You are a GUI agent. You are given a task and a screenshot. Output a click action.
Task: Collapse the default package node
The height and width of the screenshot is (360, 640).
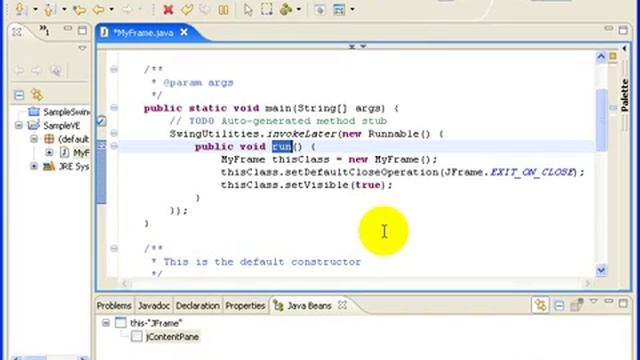click(x=34, y=139)
